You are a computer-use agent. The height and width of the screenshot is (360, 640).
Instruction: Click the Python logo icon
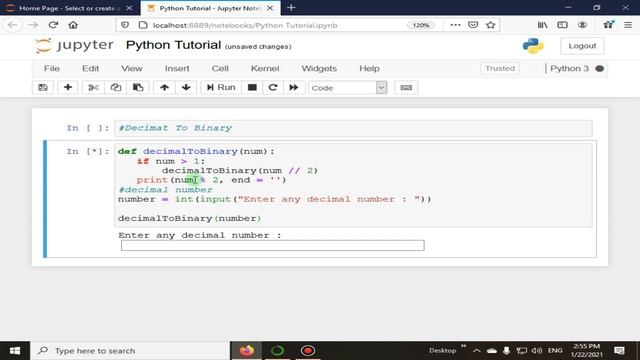point(533,46)
